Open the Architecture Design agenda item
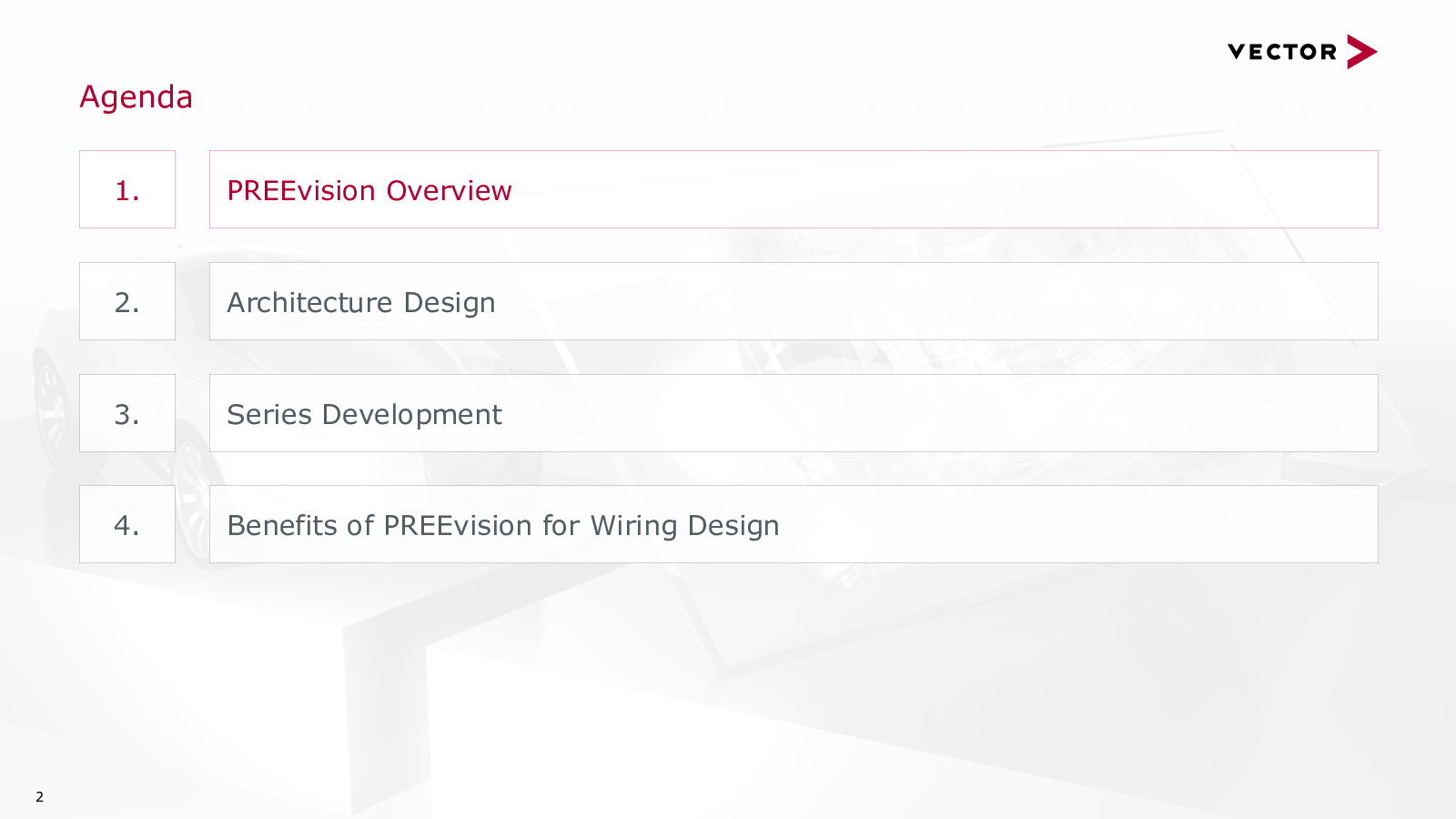1456x819 pixels. [794, 301]
